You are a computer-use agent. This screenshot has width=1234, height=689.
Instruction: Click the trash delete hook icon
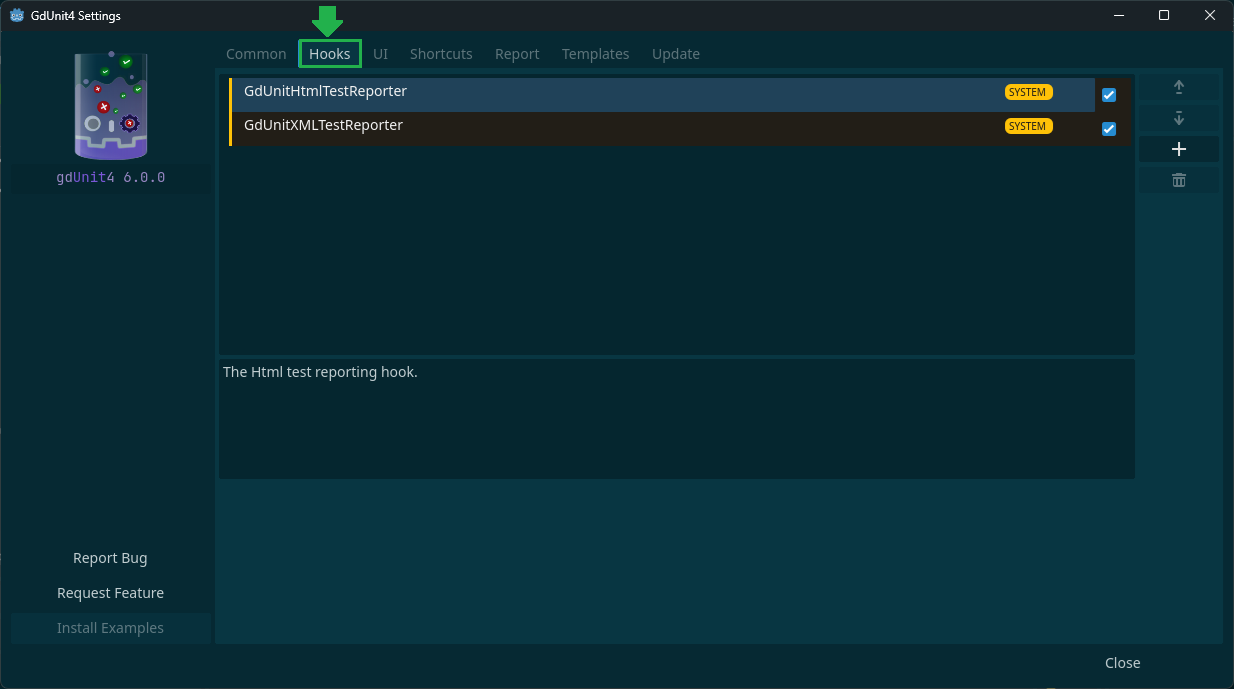[1178, 180]
